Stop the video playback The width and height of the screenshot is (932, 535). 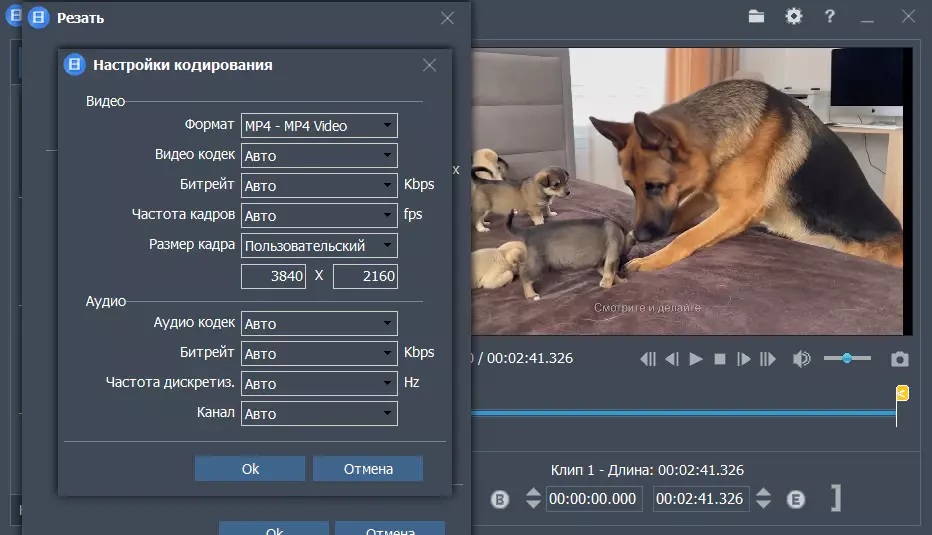click(x=720, y=359)
